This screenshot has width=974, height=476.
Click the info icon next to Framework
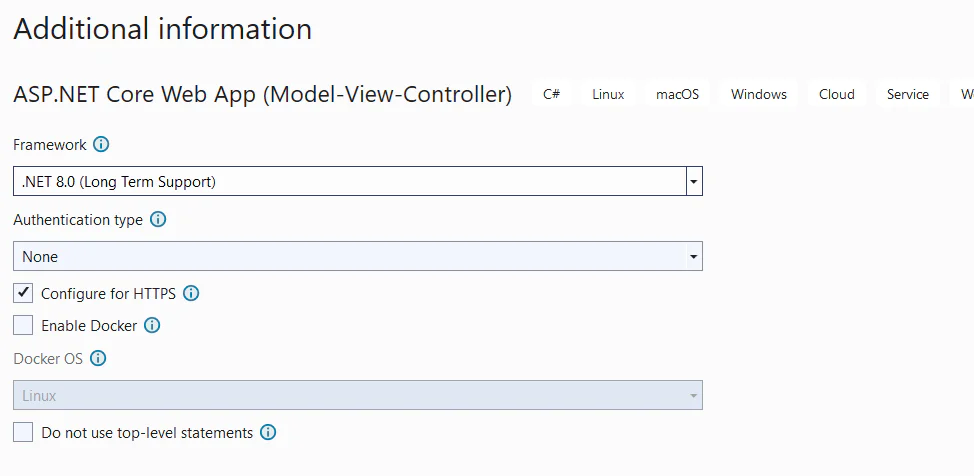pos(101,145)
